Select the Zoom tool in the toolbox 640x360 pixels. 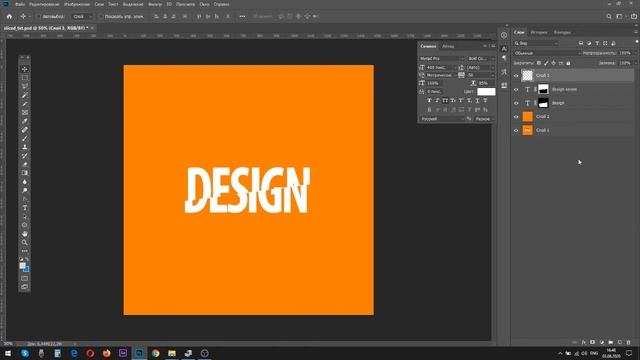(24, 242)
